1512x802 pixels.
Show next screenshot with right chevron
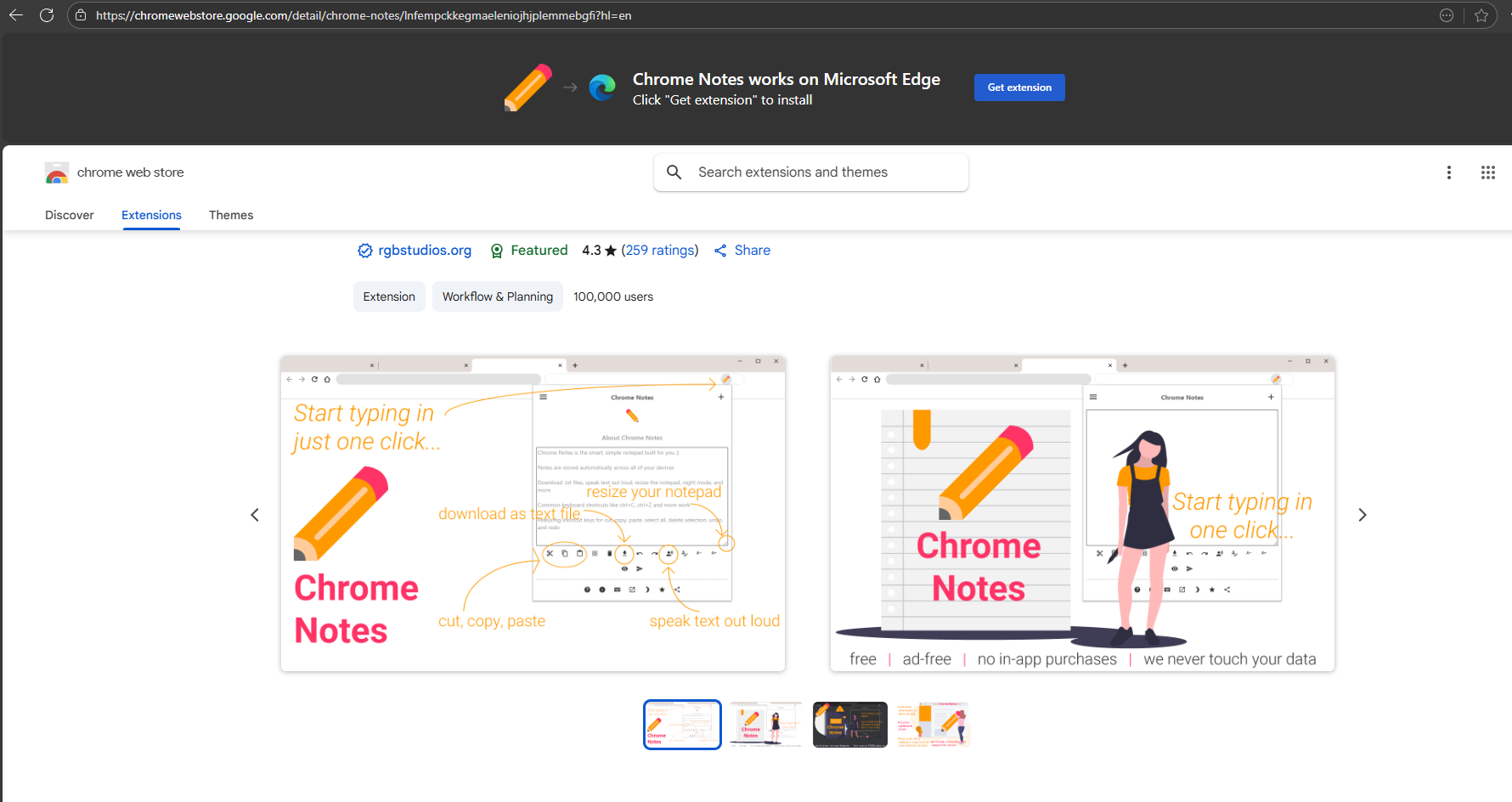(1362, 515)
